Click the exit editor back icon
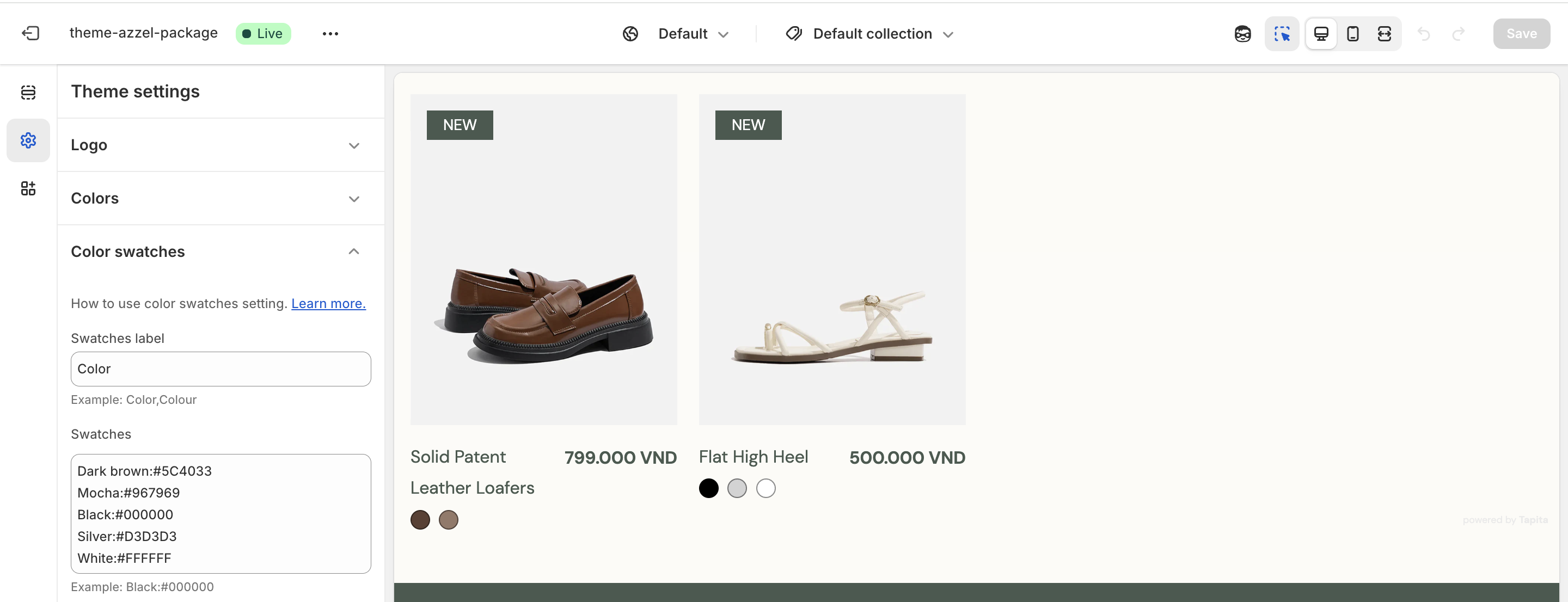This screenshot has height=602, width=1568. pos(30,34)
